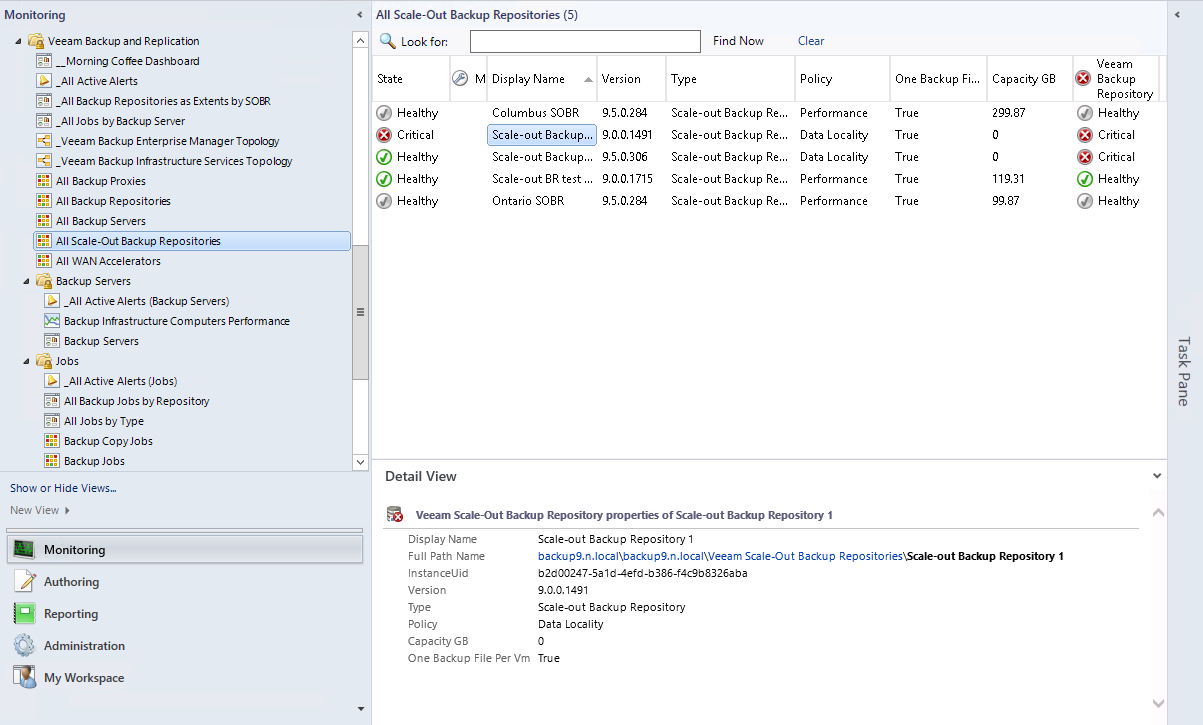Viewport: 1203px width, 725px height.
Task: Click the Reporting workspace icon
Action: [x=25, y=613]
